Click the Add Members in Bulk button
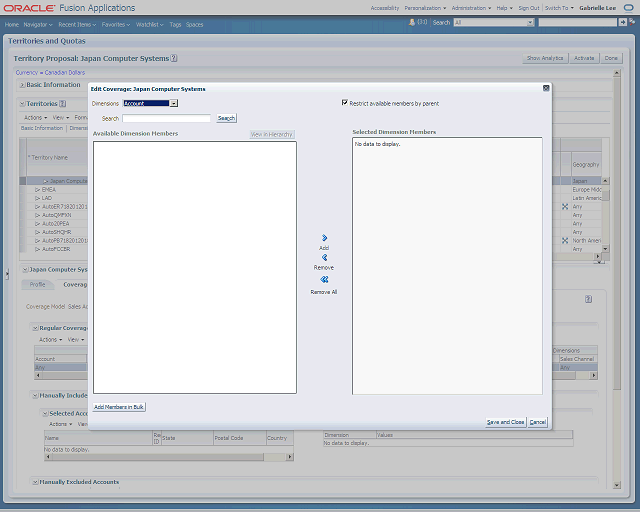The image size is (640, 512). coord(119,407)
